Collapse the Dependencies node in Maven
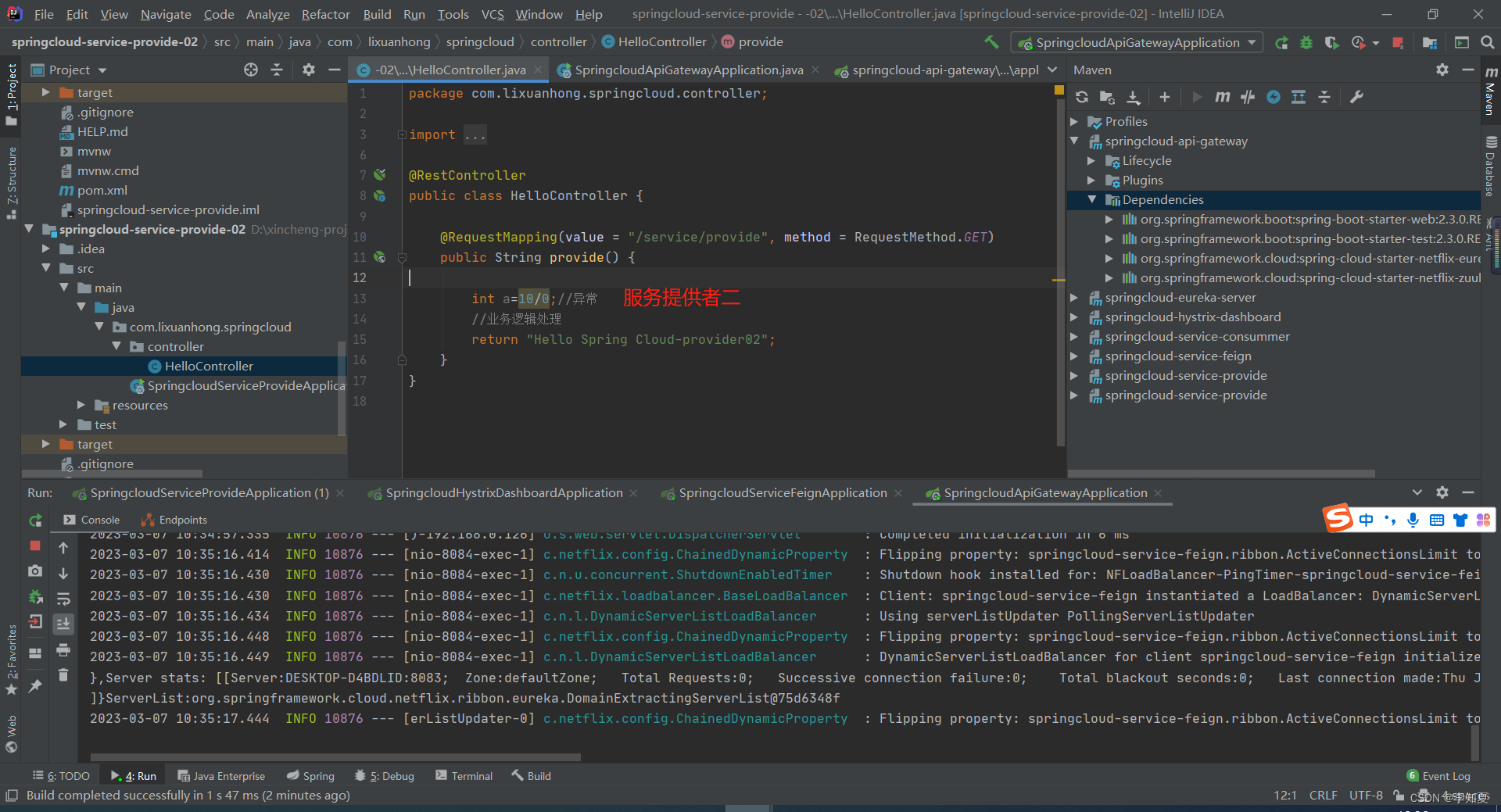 [x=1091, y=200]
